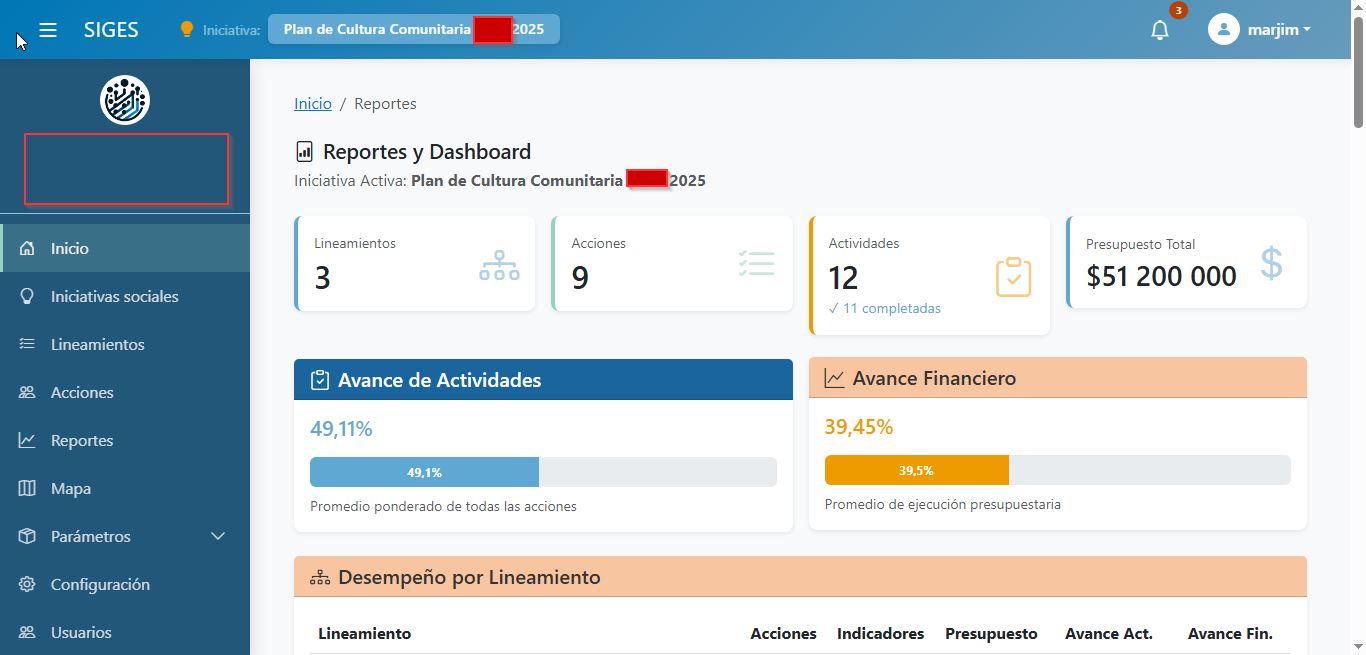The height and width of the screenshot is (655, 1366).
Task: Click the Inicio breadcrumb link
Action: point(313,103)
